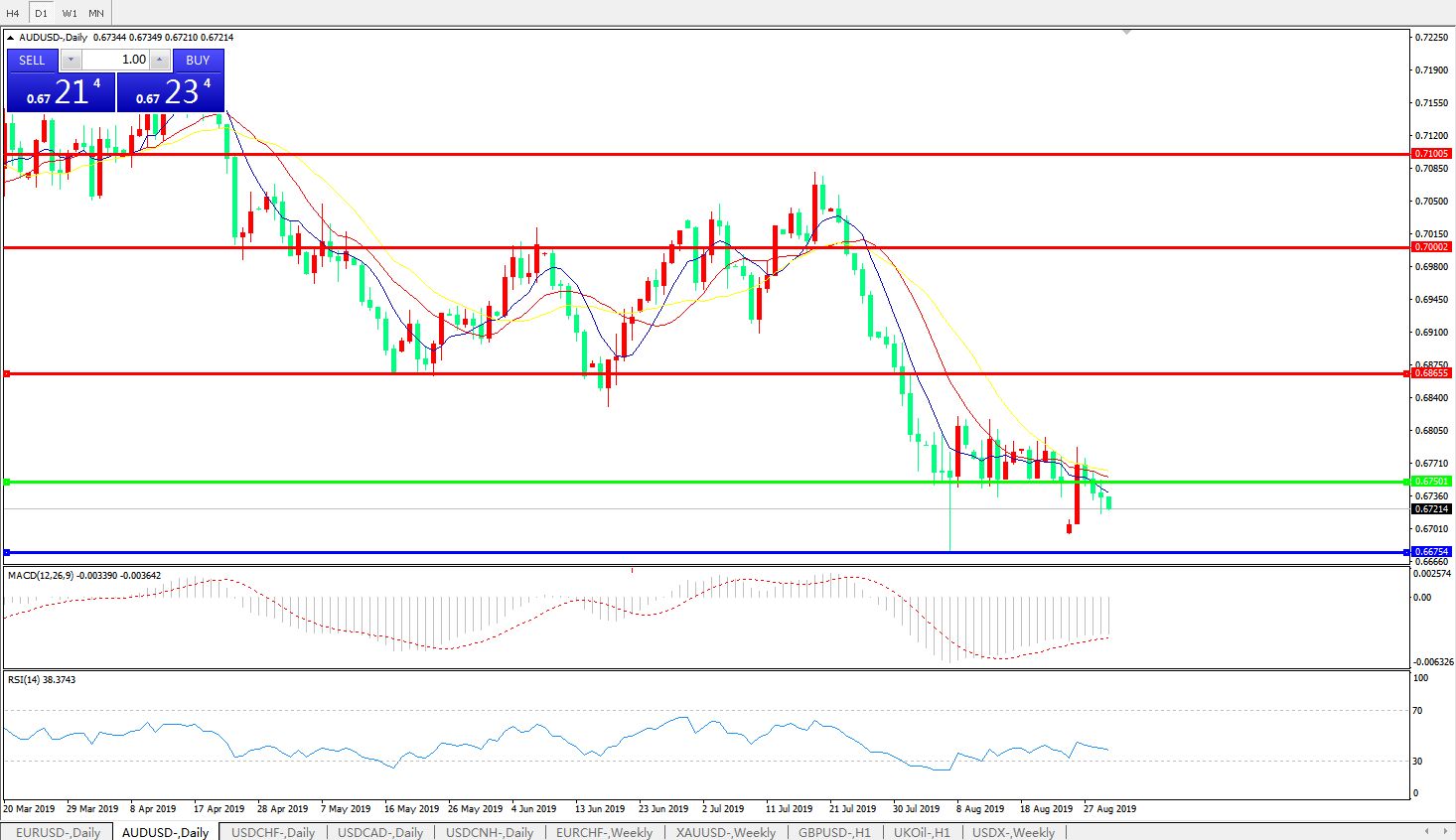Viewport: 1456px width, 840px height.
Task: Switch to H4 timeframe
Action: point(13,13)
